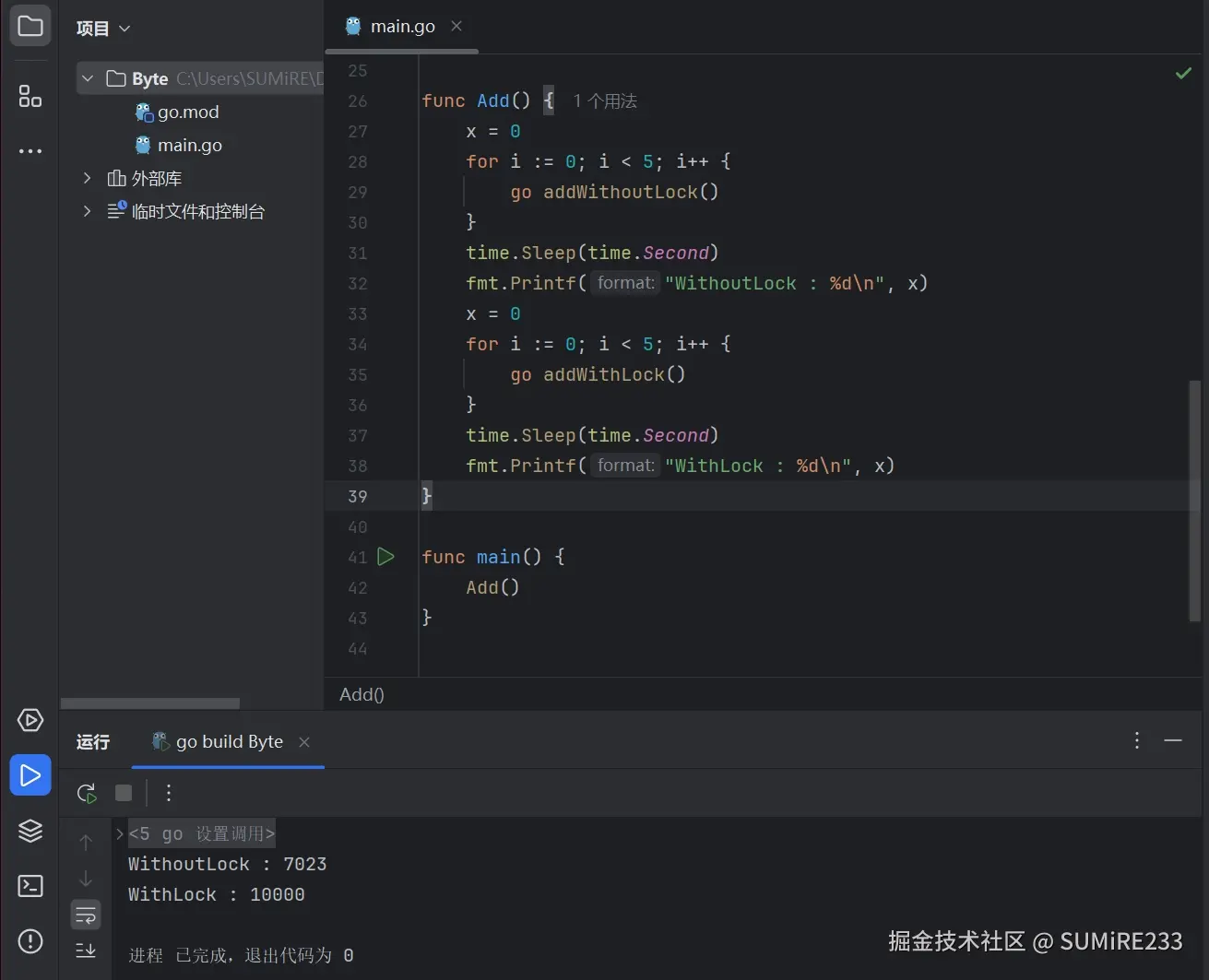Rerun the go build Byte configuration

[x=87, y=793]
